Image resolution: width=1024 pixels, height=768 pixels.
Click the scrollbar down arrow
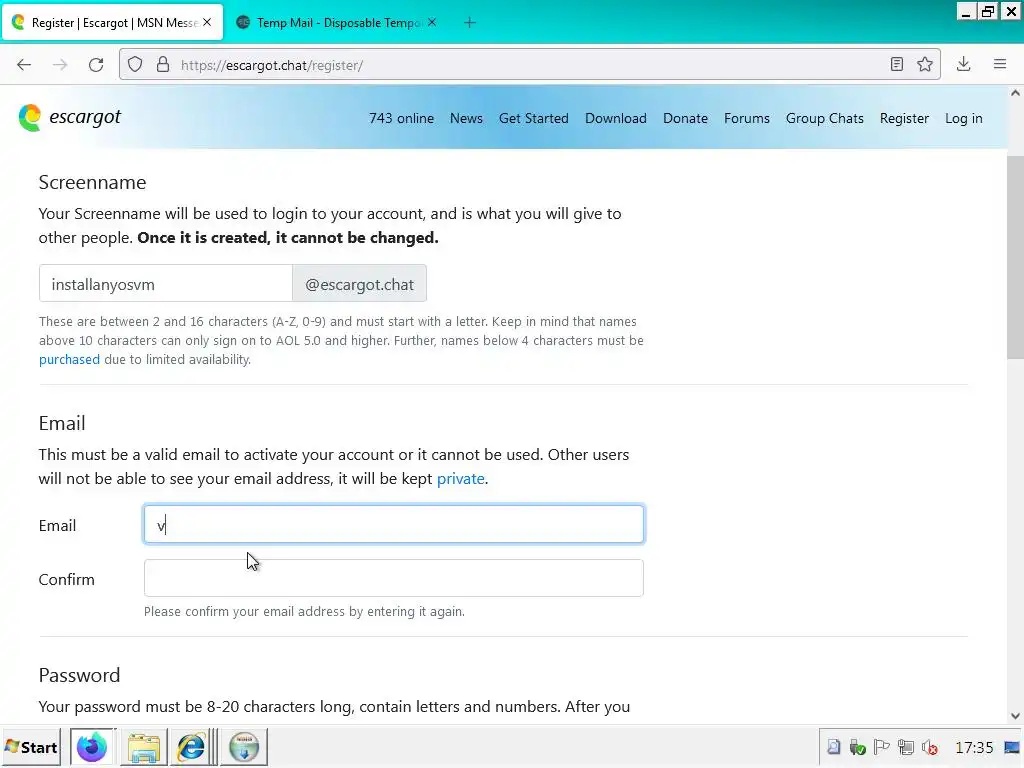1015,716
